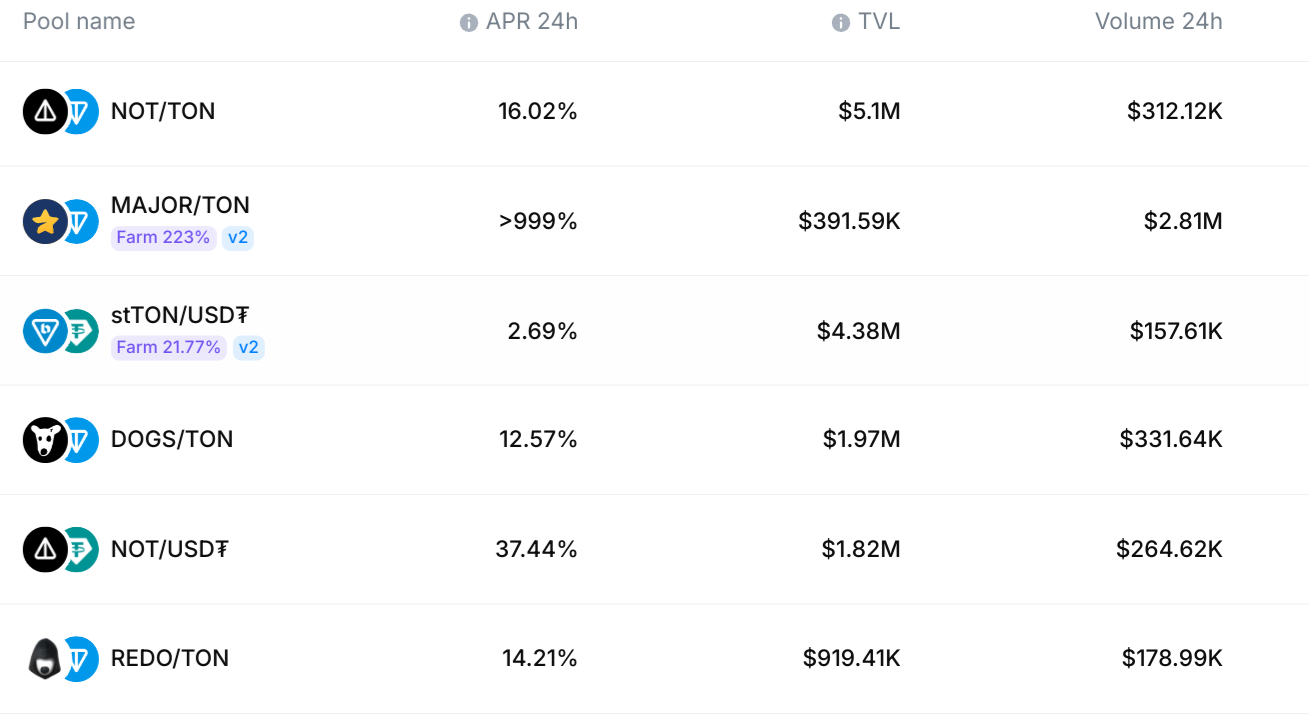The height and width of the screenshot is (717, 1309).
Task: Click the REDO hooded token icon
Action: tap(43, 659)
